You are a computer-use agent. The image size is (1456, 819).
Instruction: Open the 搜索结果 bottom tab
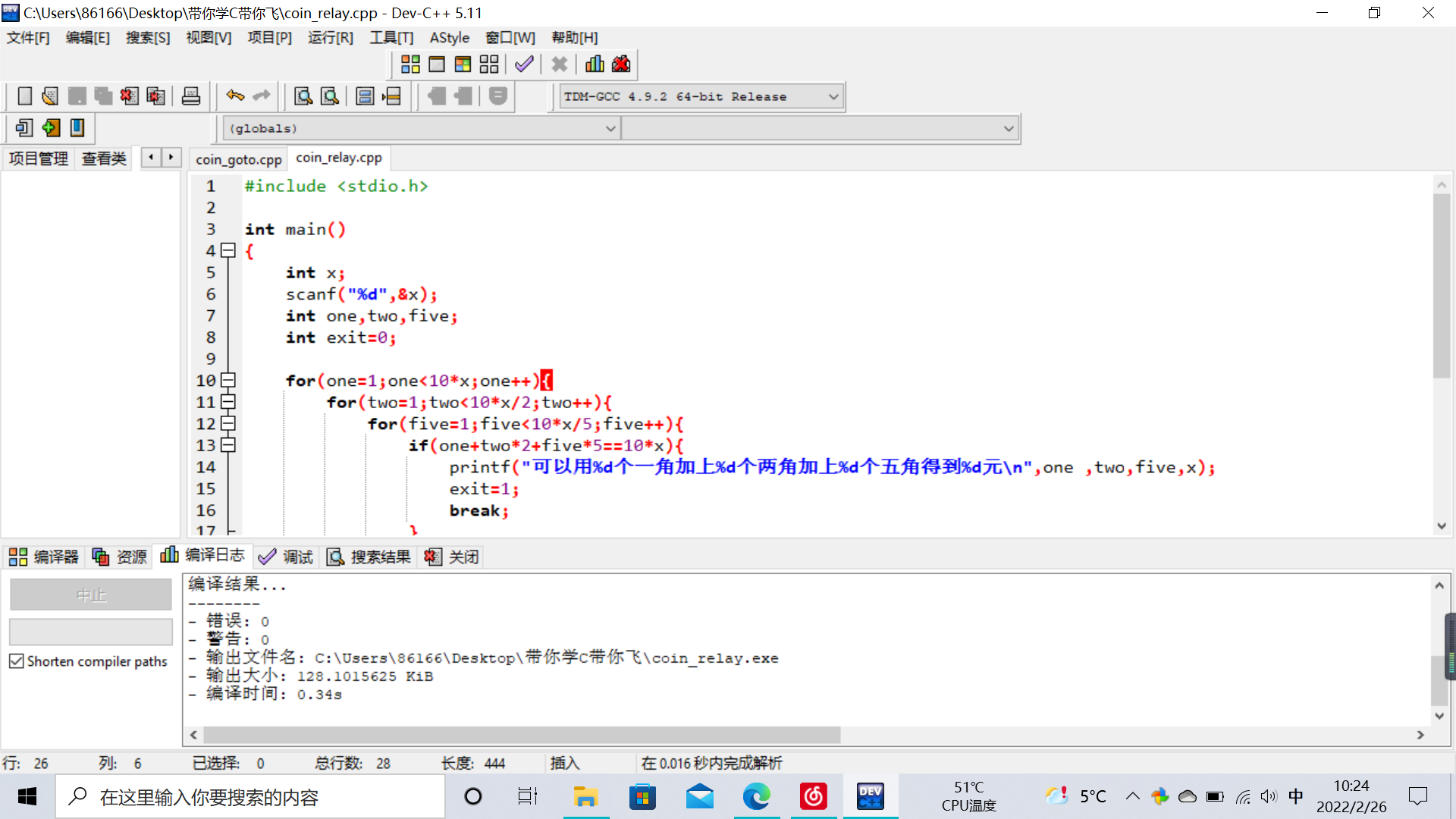pyautogui.click(x=369, y=557)
